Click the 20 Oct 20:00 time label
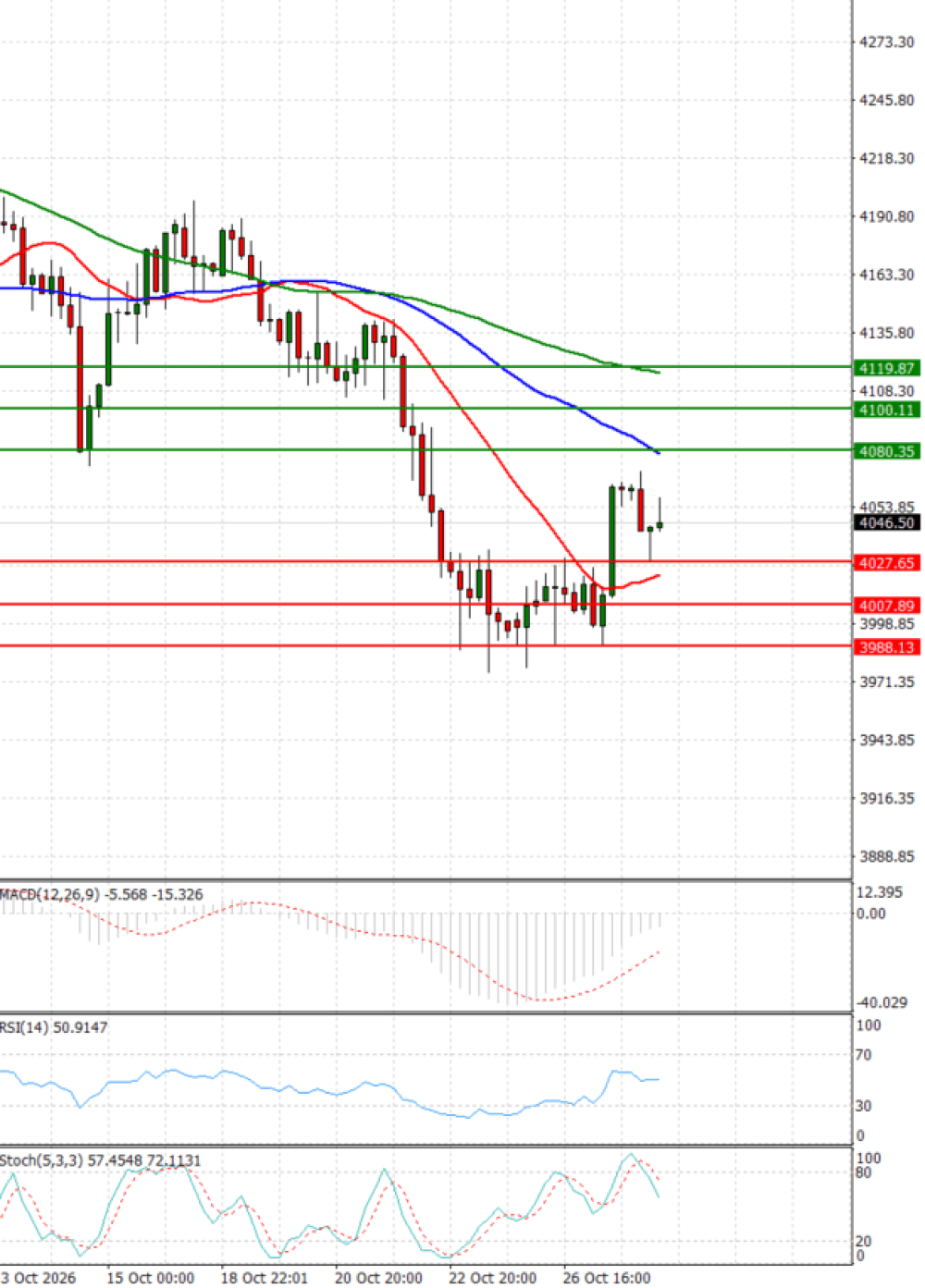 coord(378,1278)
